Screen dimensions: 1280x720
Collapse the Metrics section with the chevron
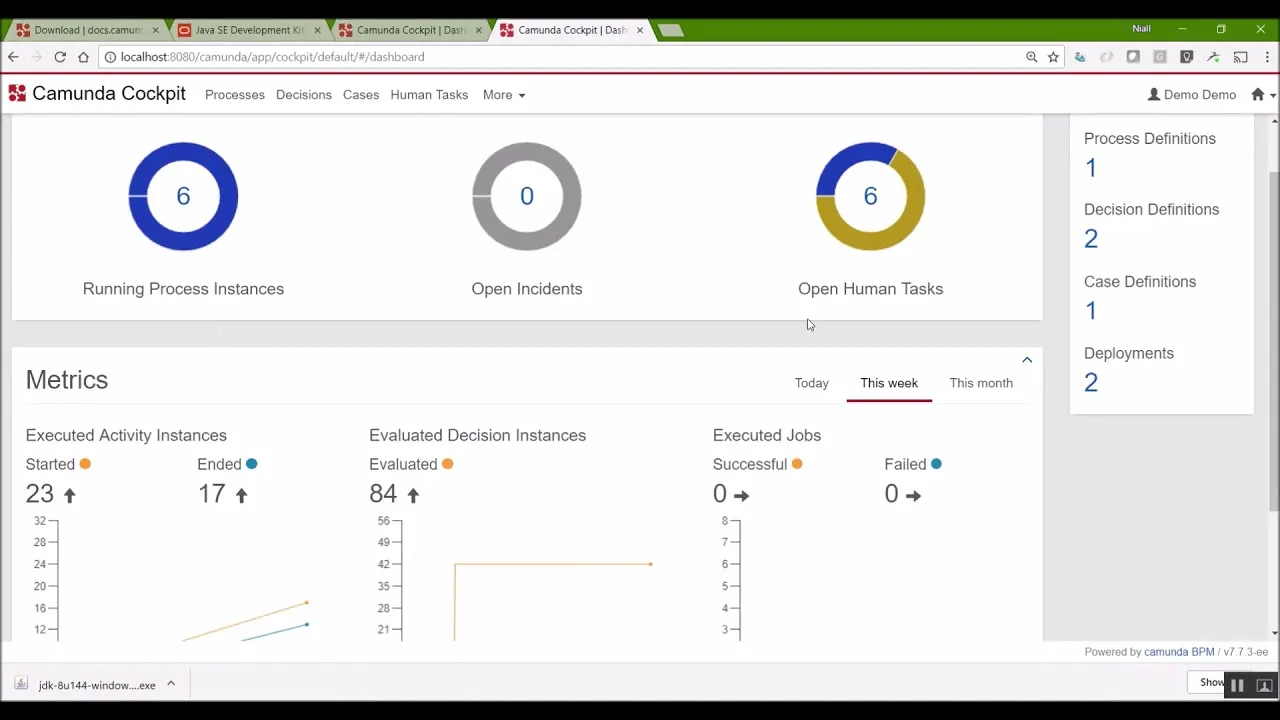(x=1027, y=360)
